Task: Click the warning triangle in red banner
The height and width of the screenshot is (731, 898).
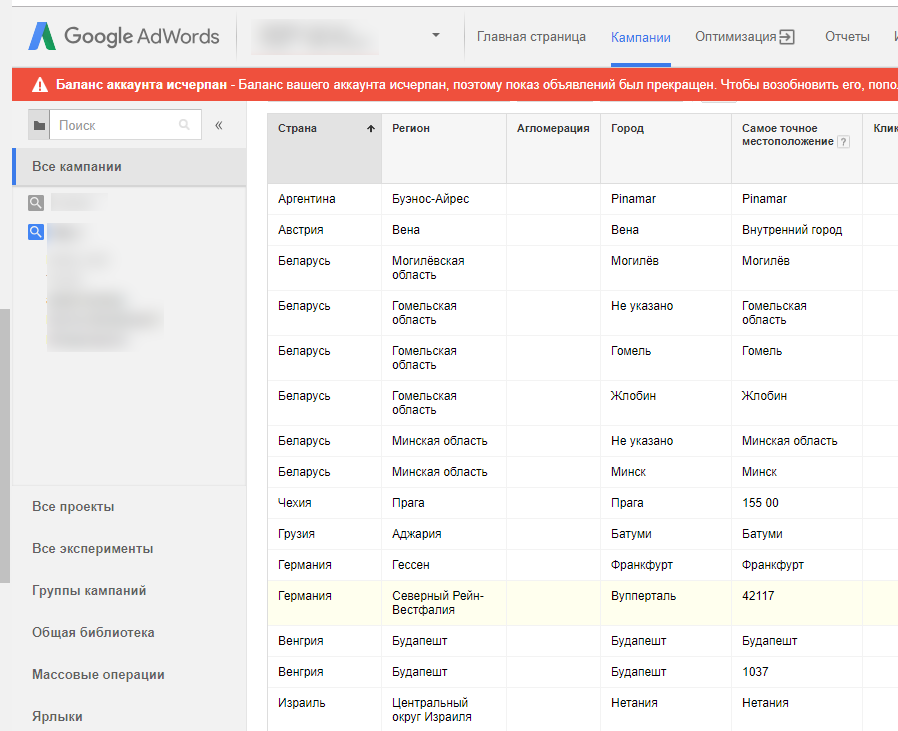Action: click(40, 85)
